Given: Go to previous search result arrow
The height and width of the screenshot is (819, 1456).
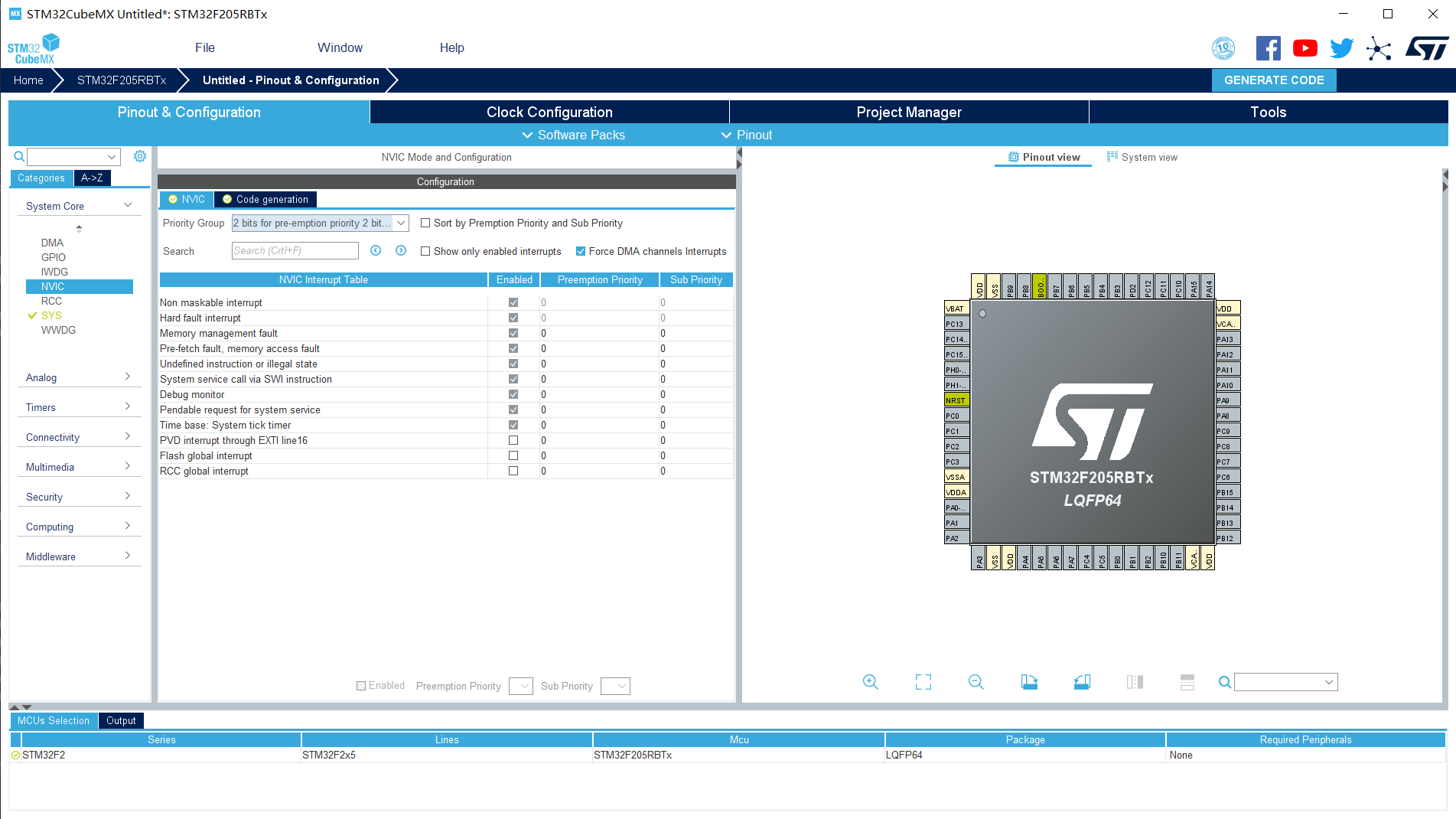Looking at the screenshot, I should [376, 250].
